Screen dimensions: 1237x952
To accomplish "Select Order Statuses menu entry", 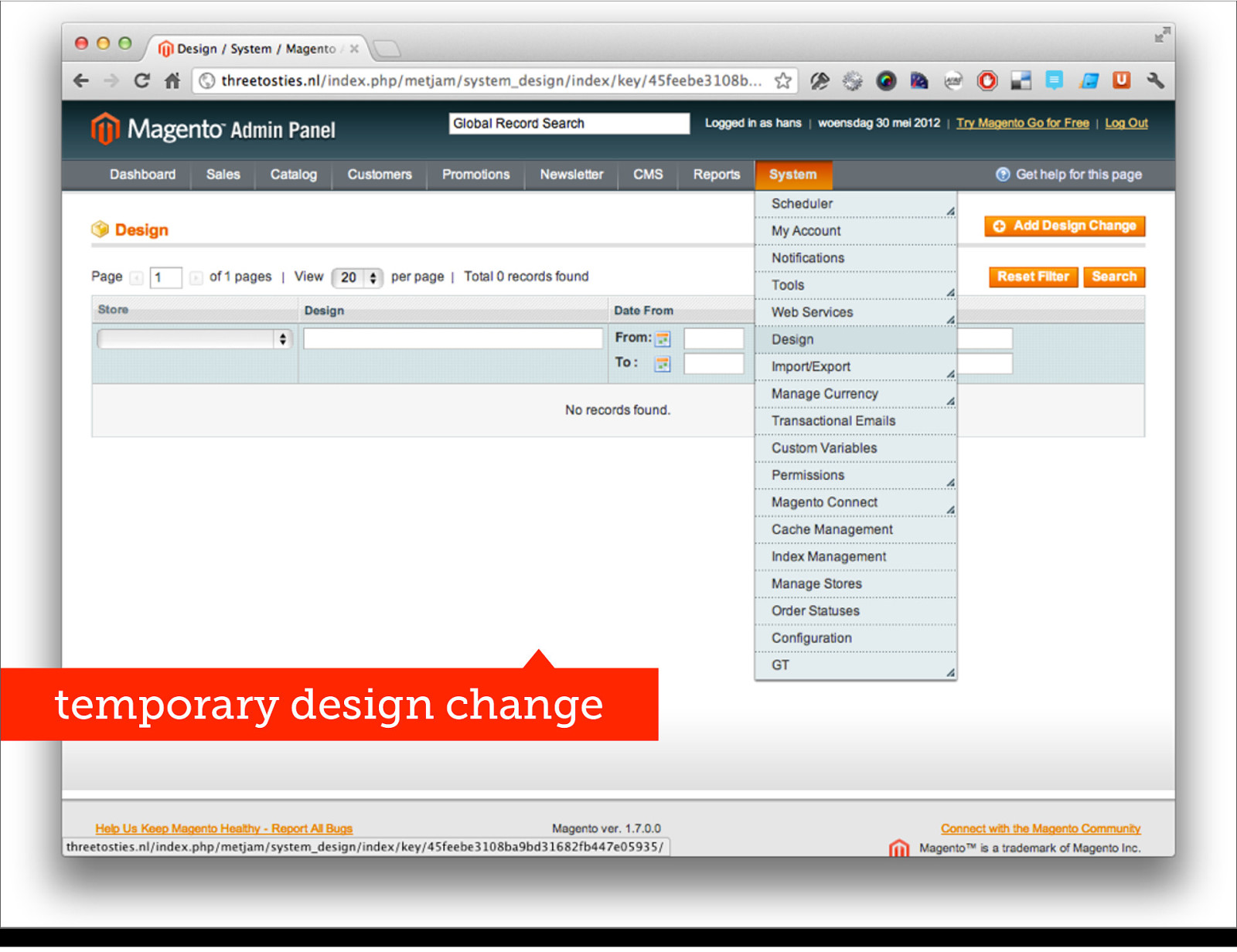I will pyautogui.click(x=856, y=611).
